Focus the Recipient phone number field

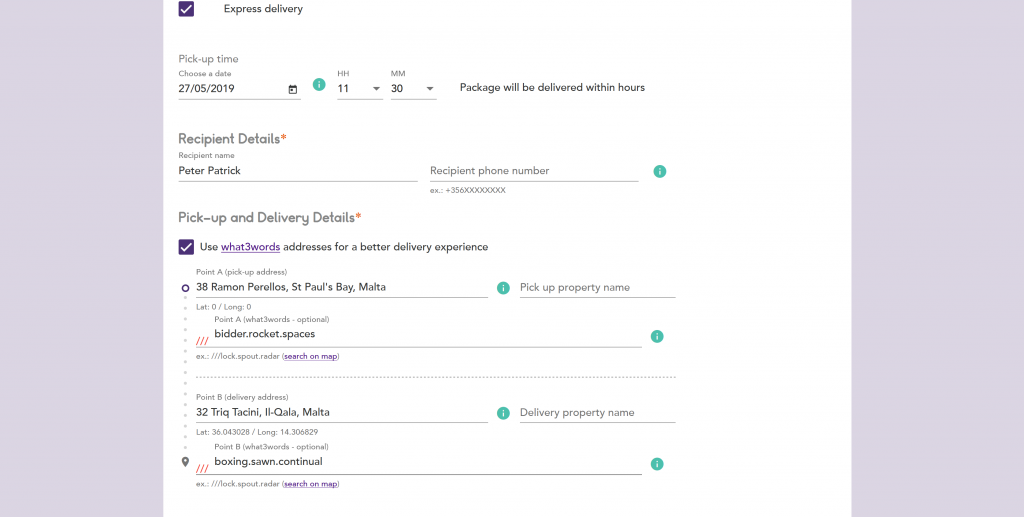pos(533,171)
